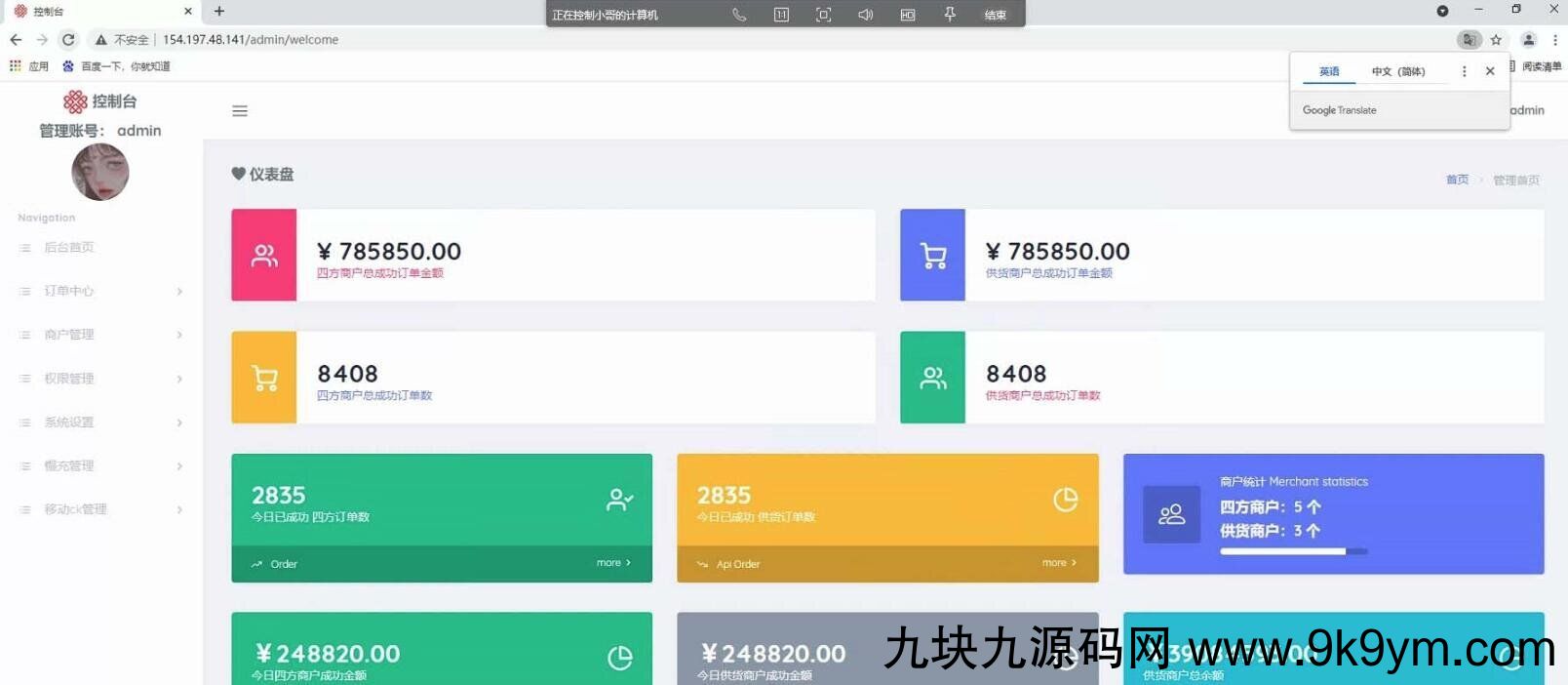Pin the remote control toolbar
Viewport: 1568px width, 685px height.
950,15
